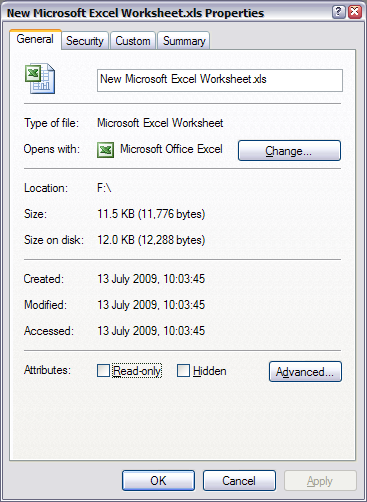Screen dimensions: 367x502
Task: Click the Change... button for Opens with
Action: pyautogui.click(x=289, y=151)
